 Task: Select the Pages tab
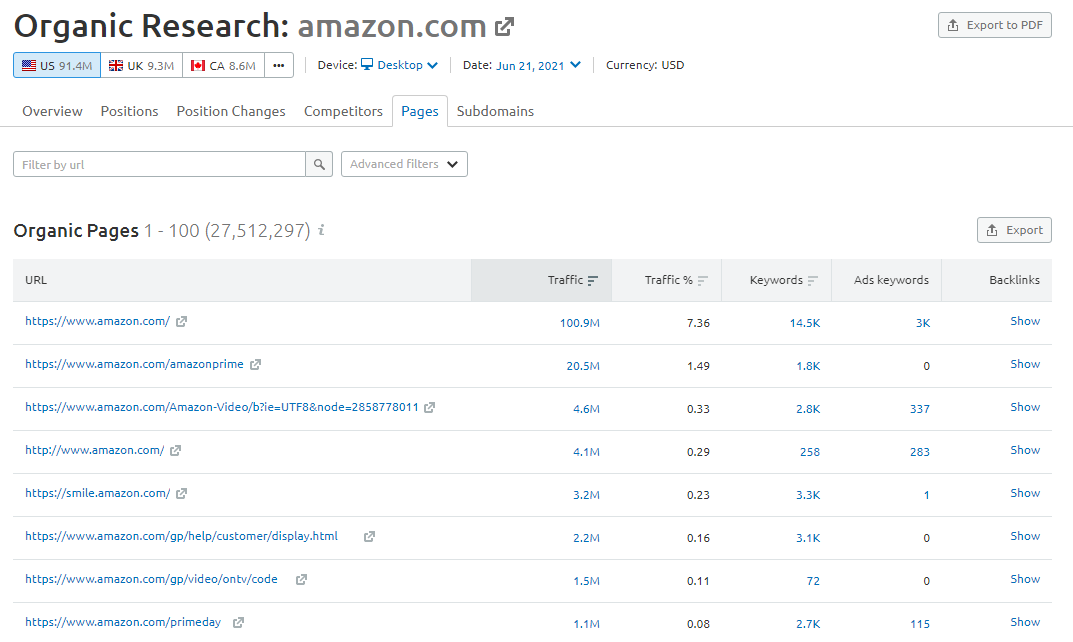pyautogui.click(x=419, y=111)
